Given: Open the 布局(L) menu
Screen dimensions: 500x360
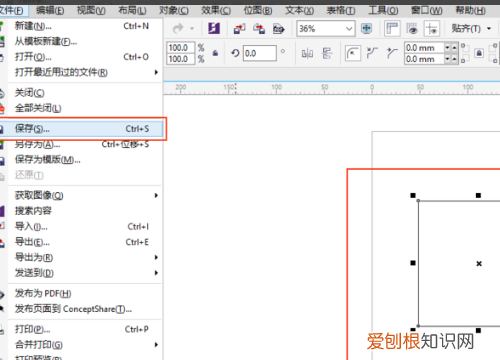Looking at the screenshot, I should [132, 11].
